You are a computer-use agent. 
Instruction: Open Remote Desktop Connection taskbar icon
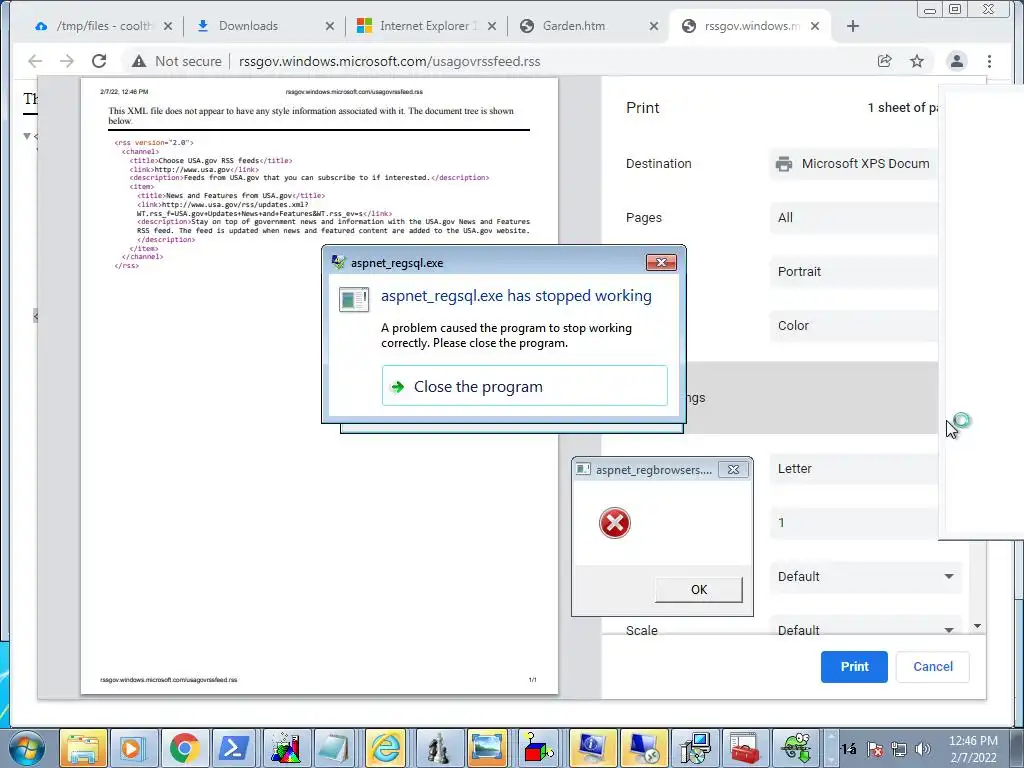point(642,748)
